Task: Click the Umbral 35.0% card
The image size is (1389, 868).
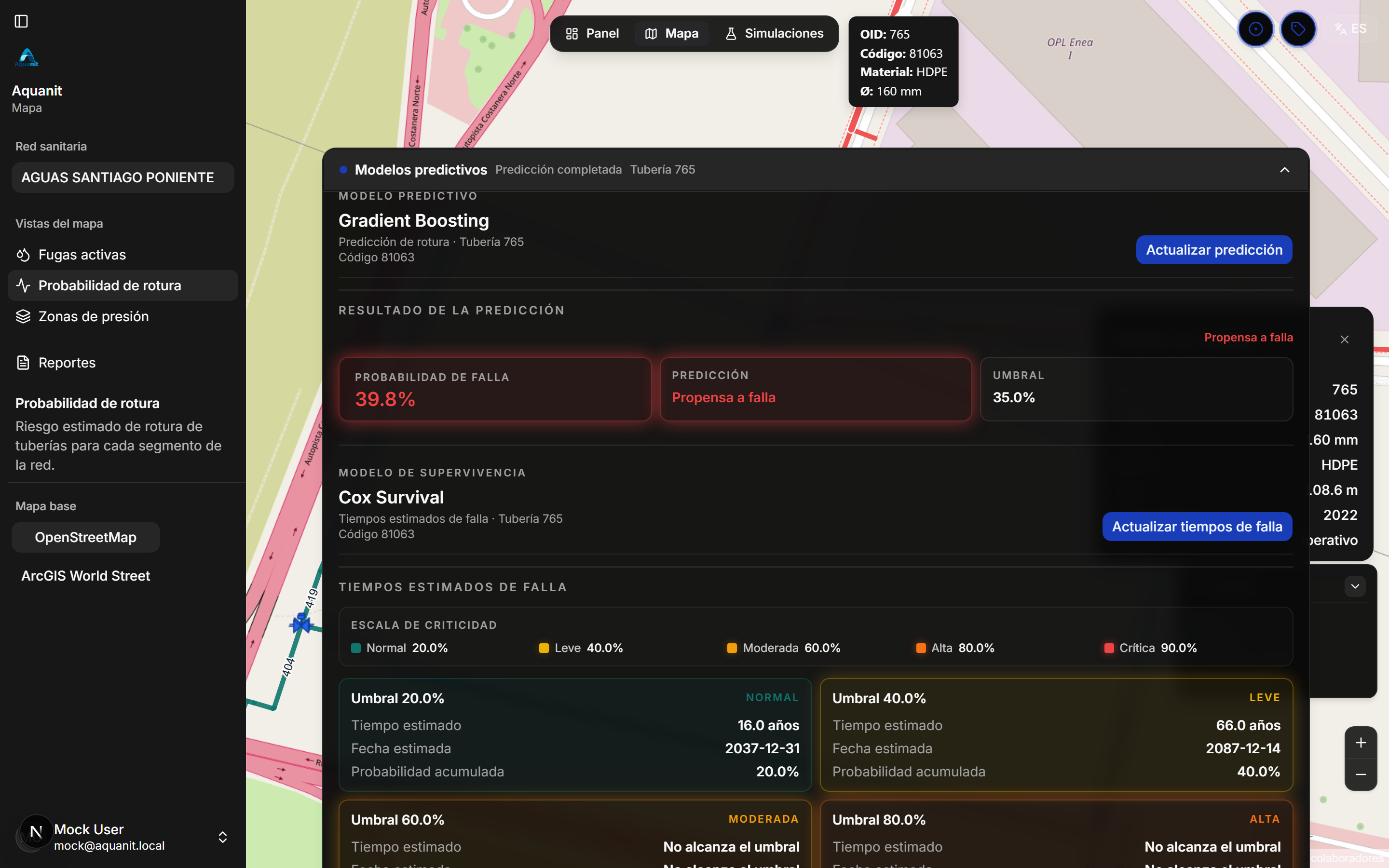Action: point(1136,389)
